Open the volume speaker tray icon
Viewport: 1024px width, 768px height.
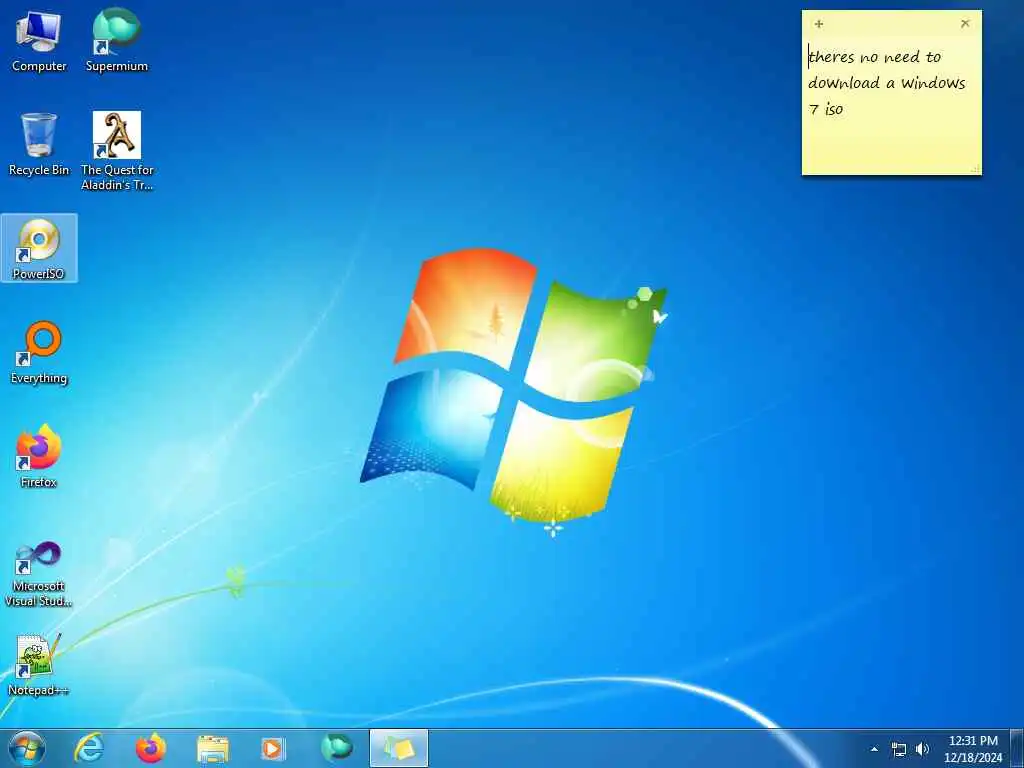(922, 749)
